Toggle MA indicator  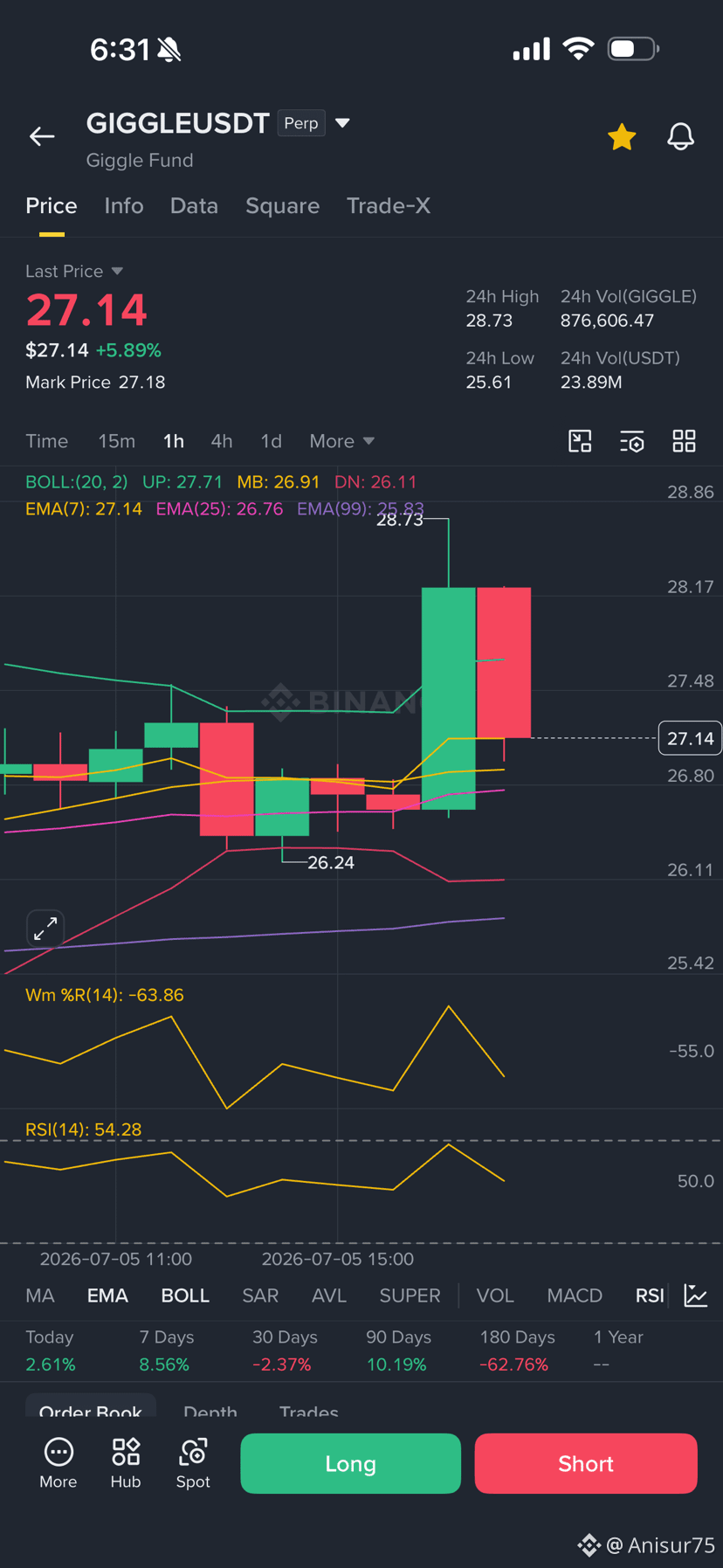click(40, 1295)
